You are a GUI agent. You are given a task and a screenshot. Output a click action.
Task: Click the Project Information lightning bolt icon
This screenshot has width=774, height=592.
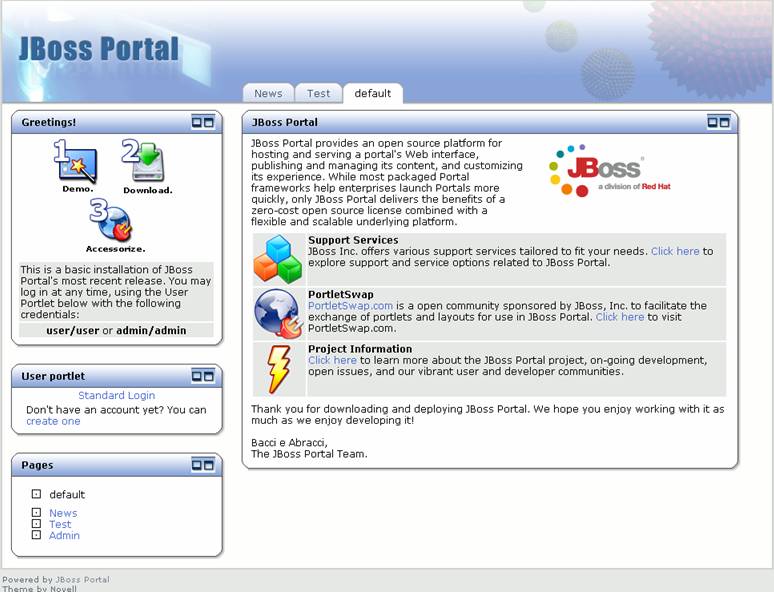click(278, 369)
